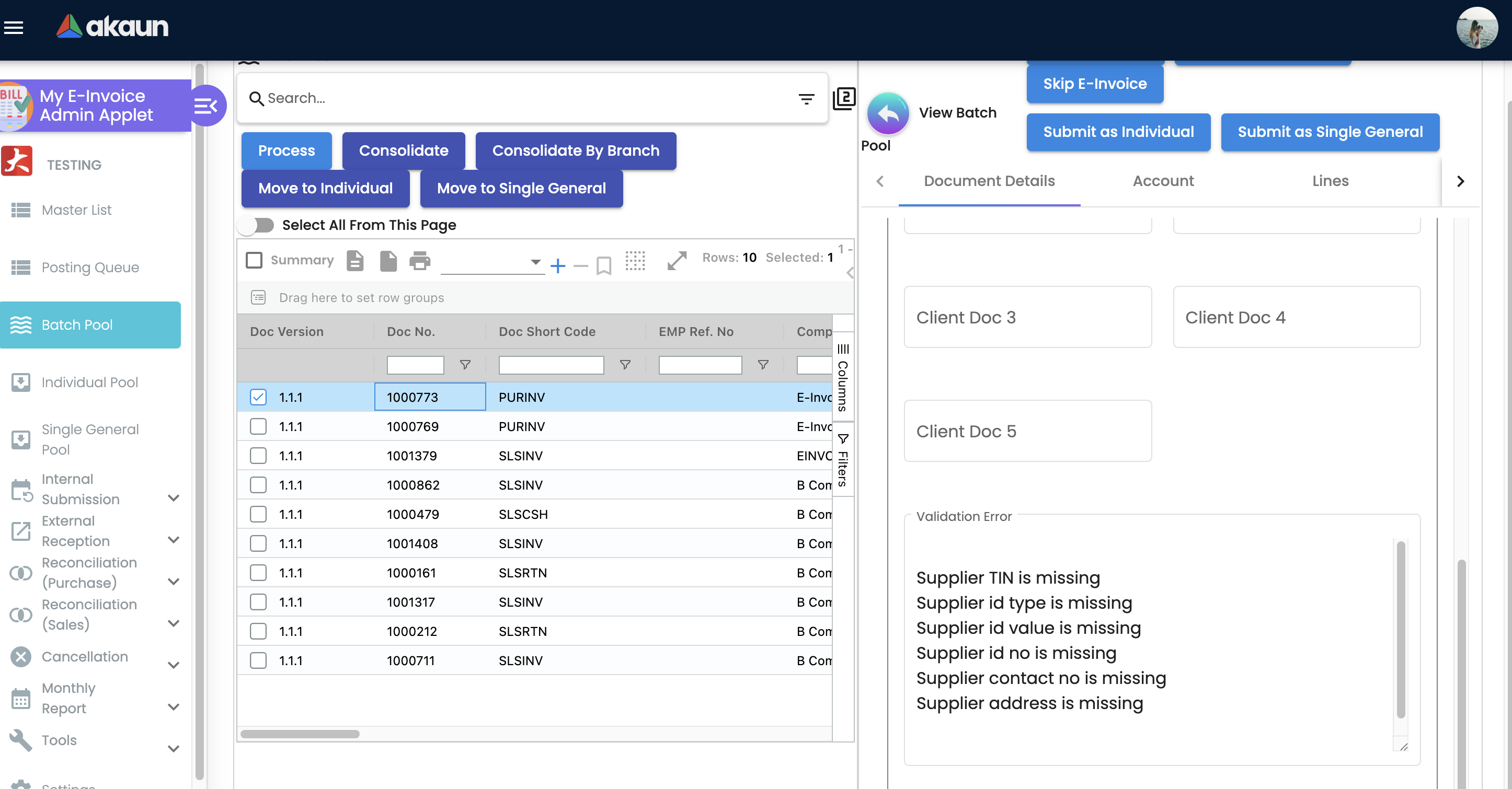The image size is (1512, 789).
Task: Expand Internal Submission menu
Action: tap(173, 498)
